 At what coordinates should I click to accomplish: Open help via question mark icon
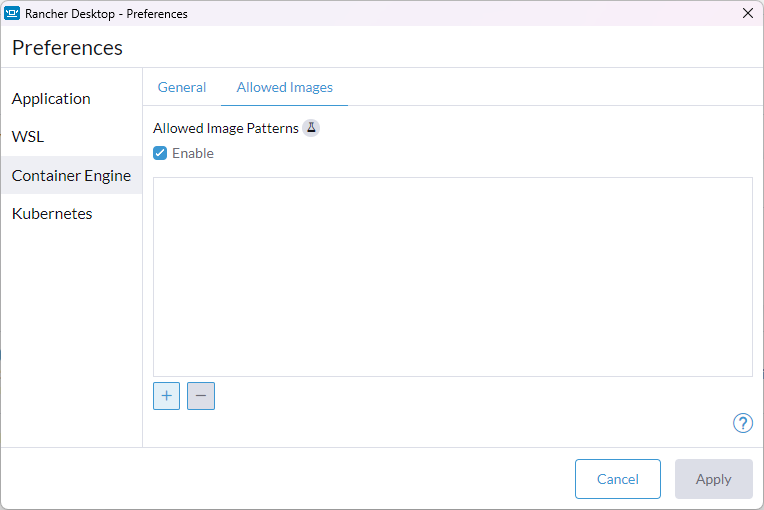pyautogui.click(x=743, y=423)
